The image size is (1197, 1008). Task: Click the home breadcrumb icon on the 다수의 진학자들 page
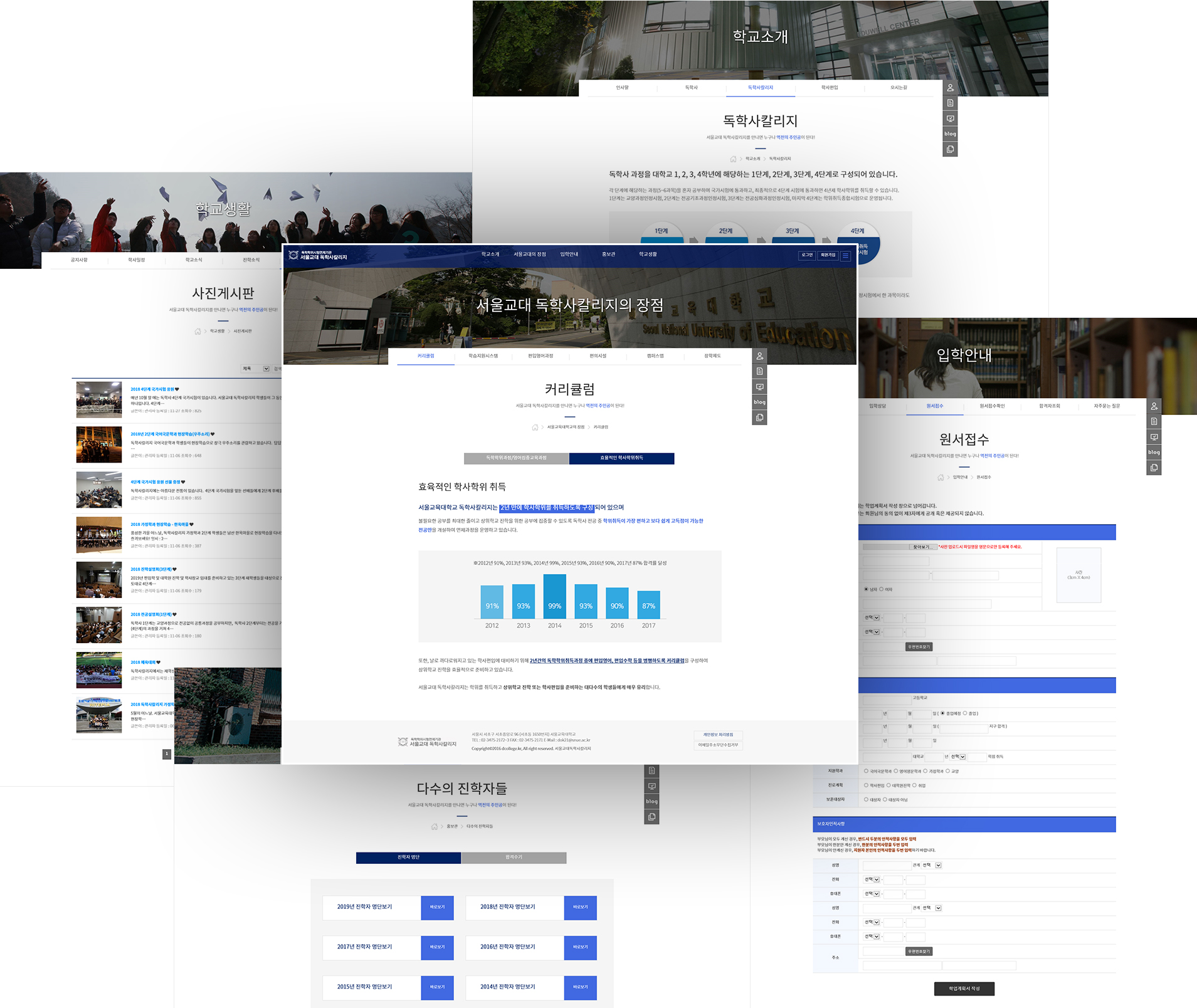(435, 827)
